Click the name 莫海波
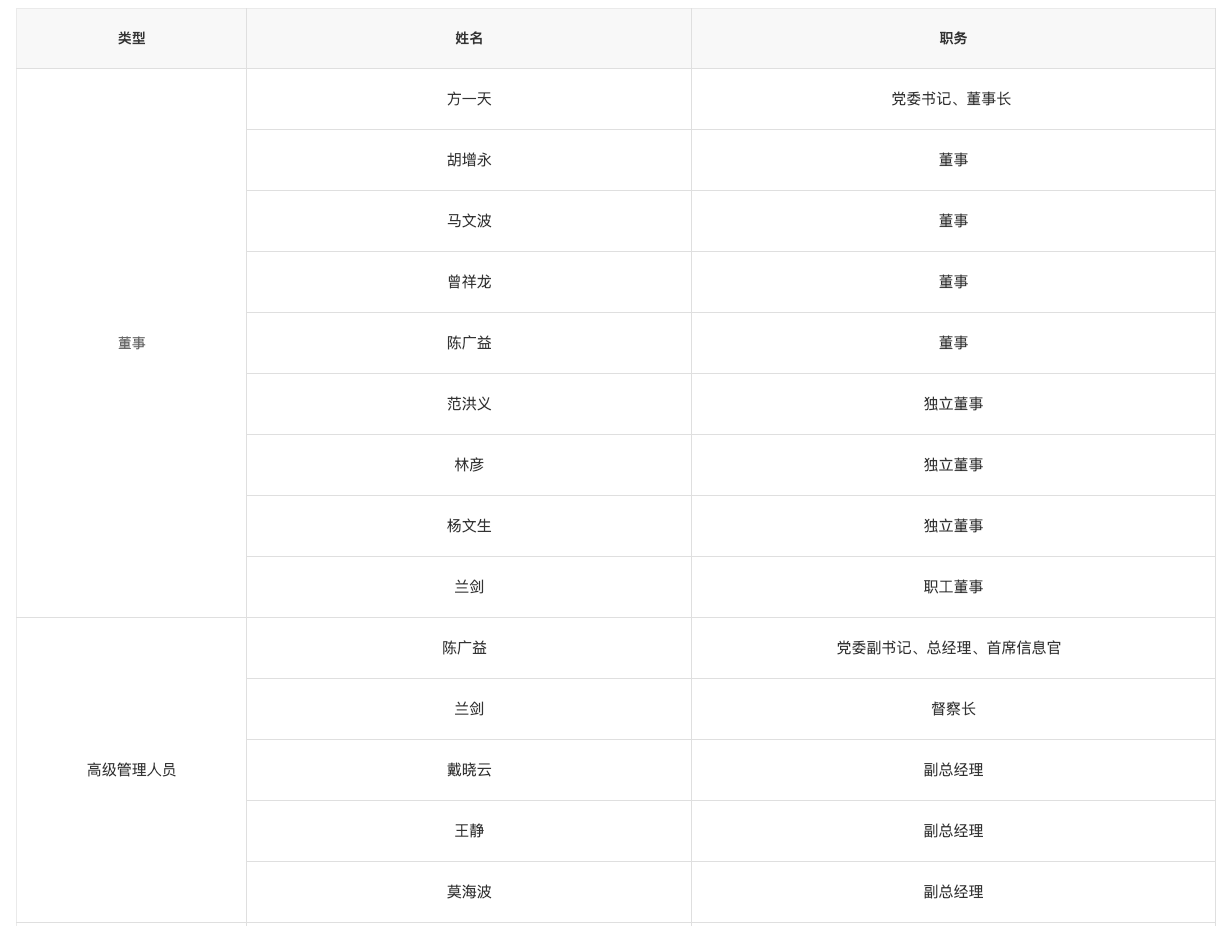Image resolution: width=1222 pixels, height=926 pixels. coord(469,892)
